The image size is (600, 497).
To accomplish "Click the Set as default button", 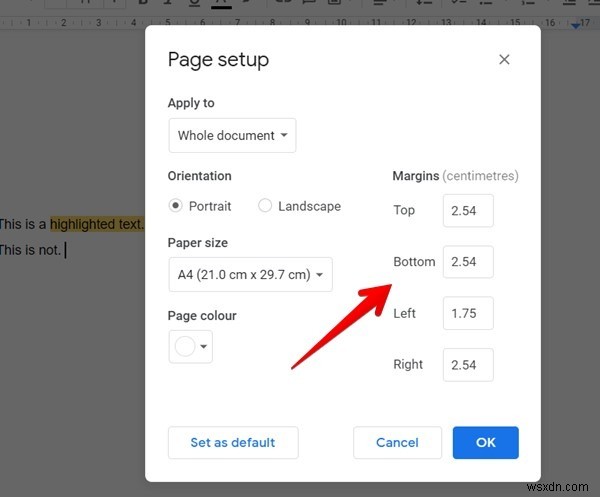I will pyautogui.click(x=233, y=443).
